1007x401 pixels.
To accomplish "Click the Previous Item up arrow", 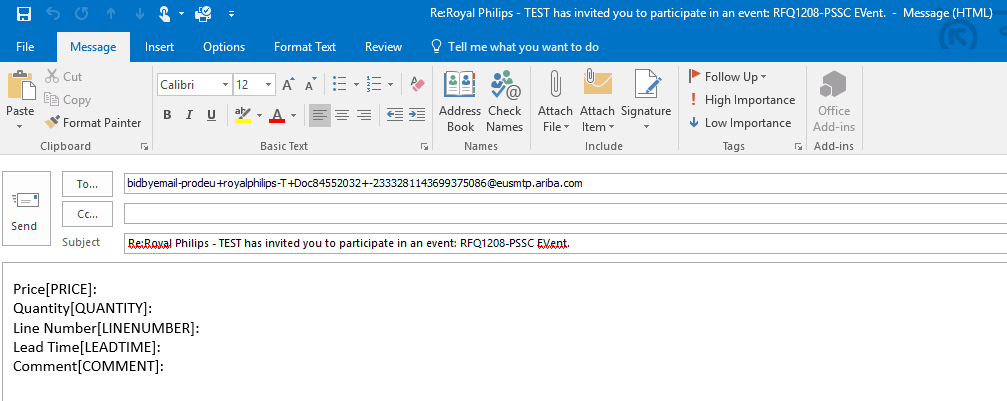I will pyautogui.click(x=112, y=13).
